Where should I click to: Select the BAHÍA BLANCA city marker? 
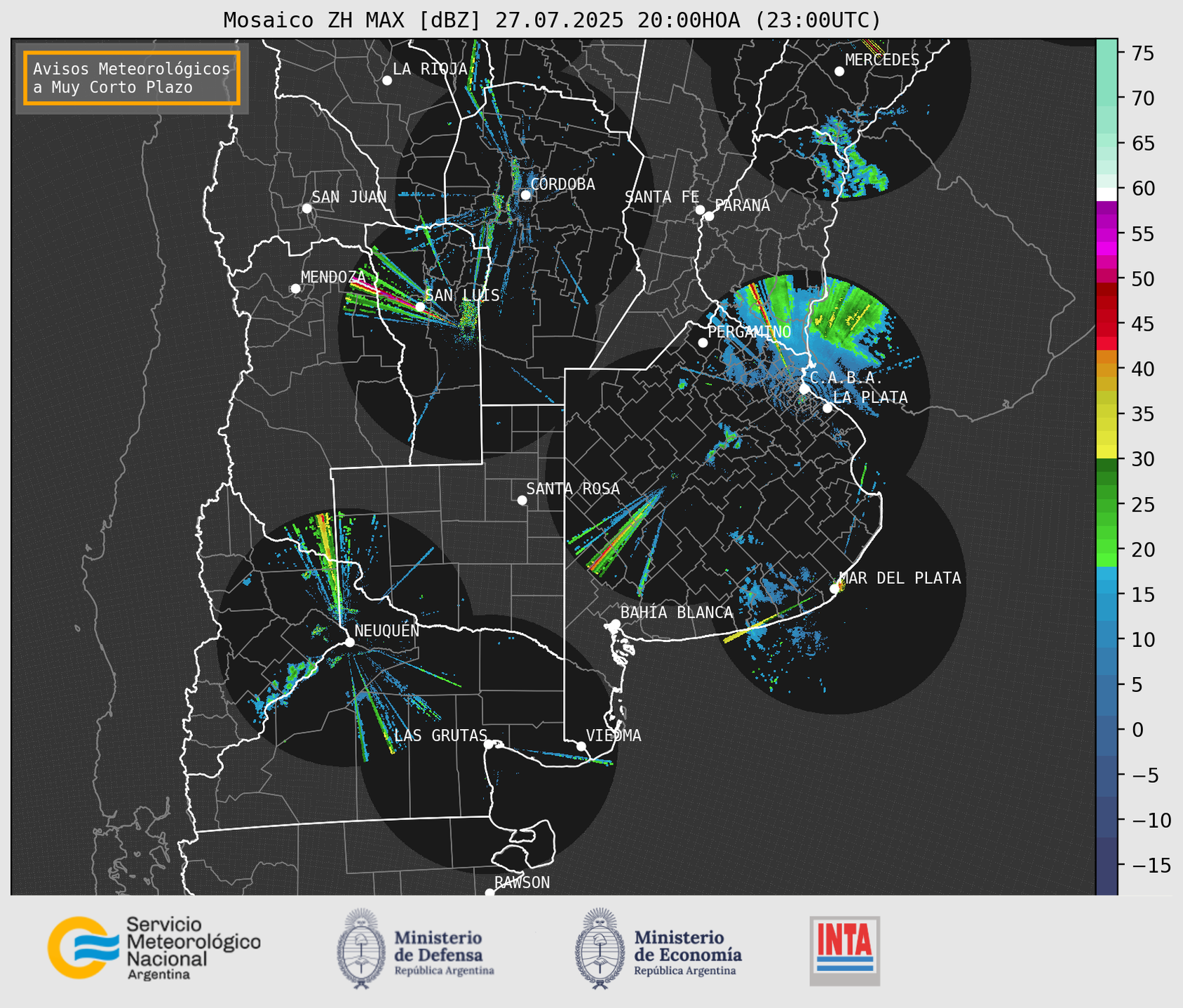(x=615, y=624)
